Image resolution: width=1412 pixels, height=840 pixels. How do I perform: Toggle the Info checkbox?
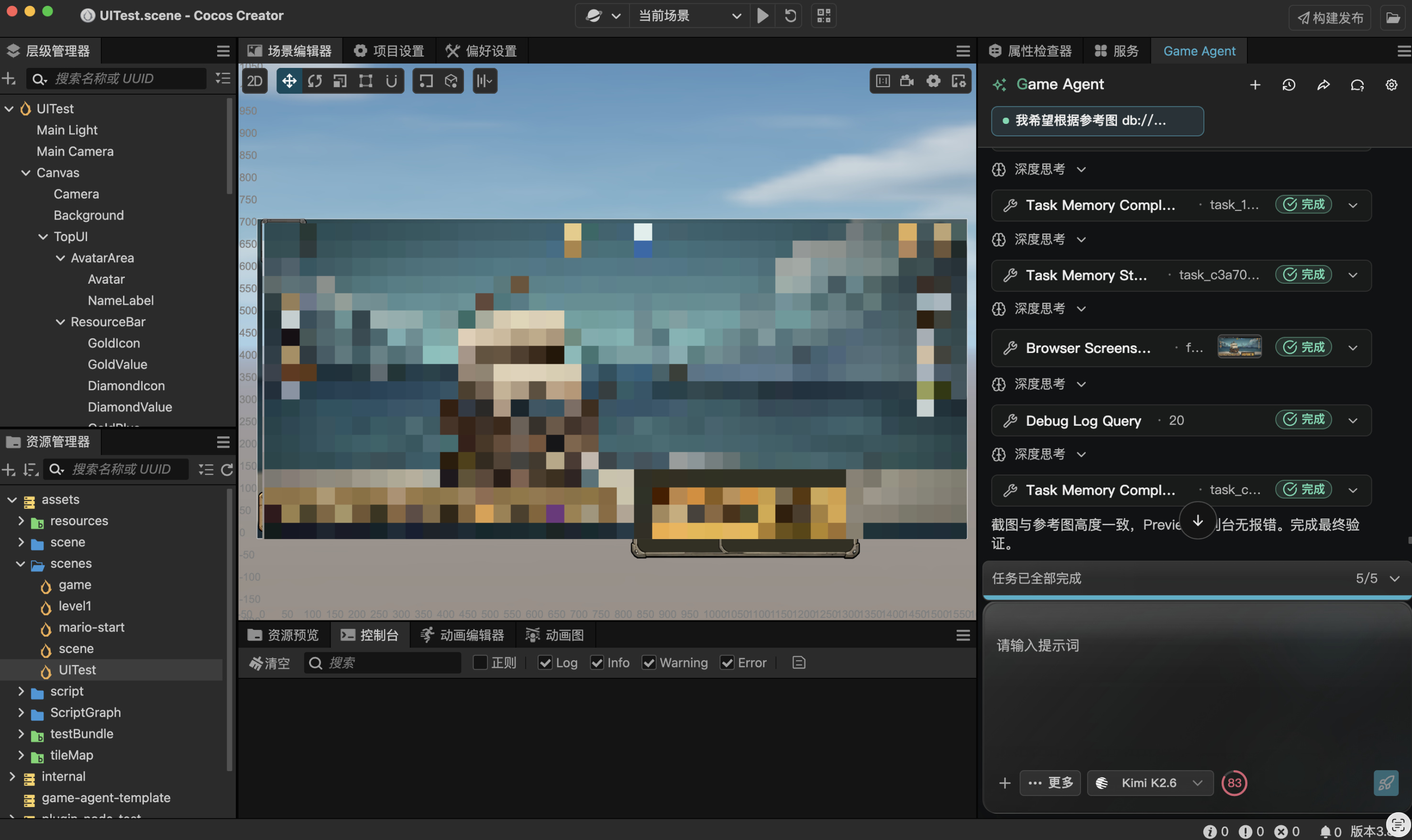597,663
